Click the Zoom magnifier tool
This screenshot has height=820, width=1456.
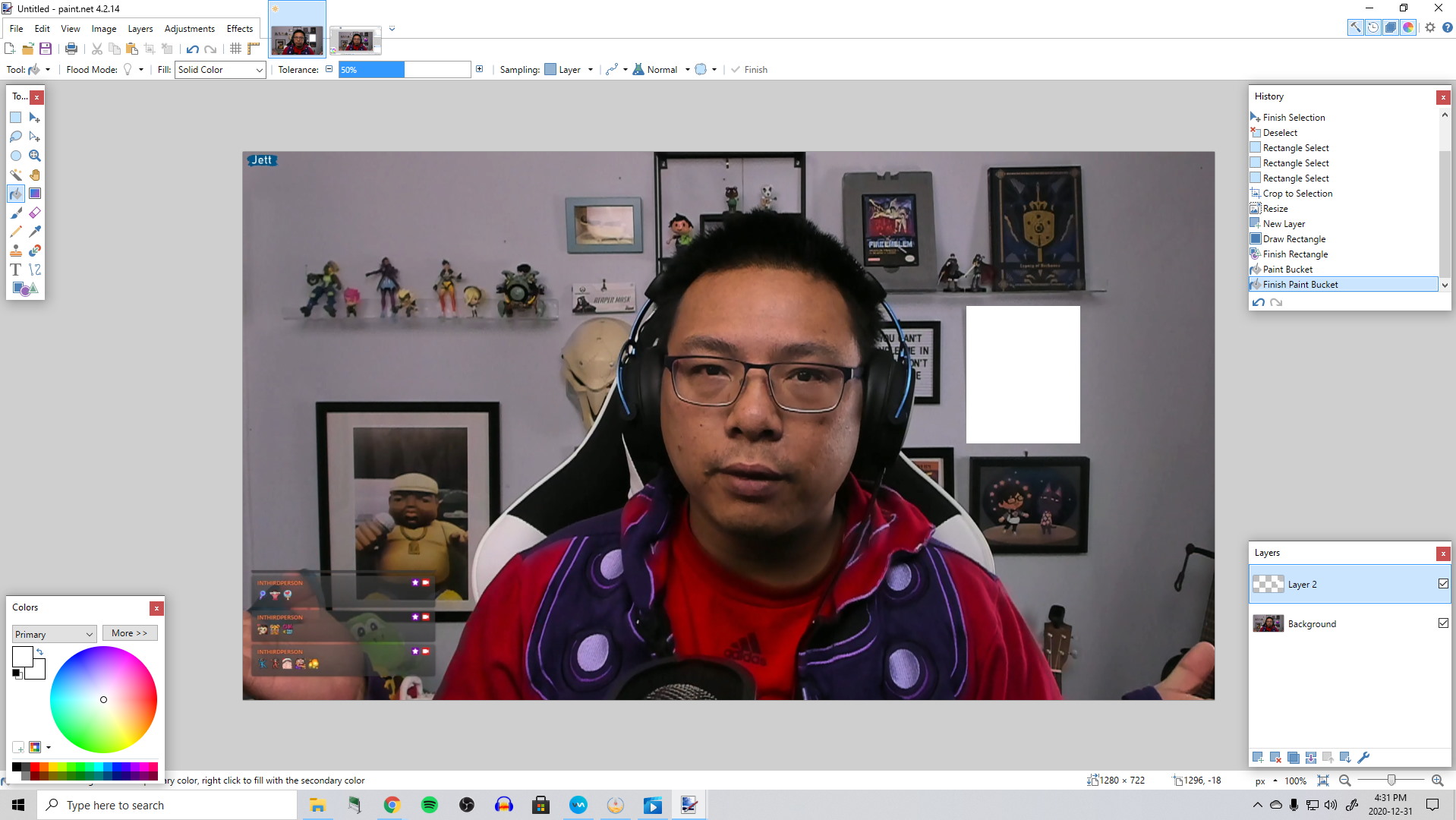(x=35, y=156)
